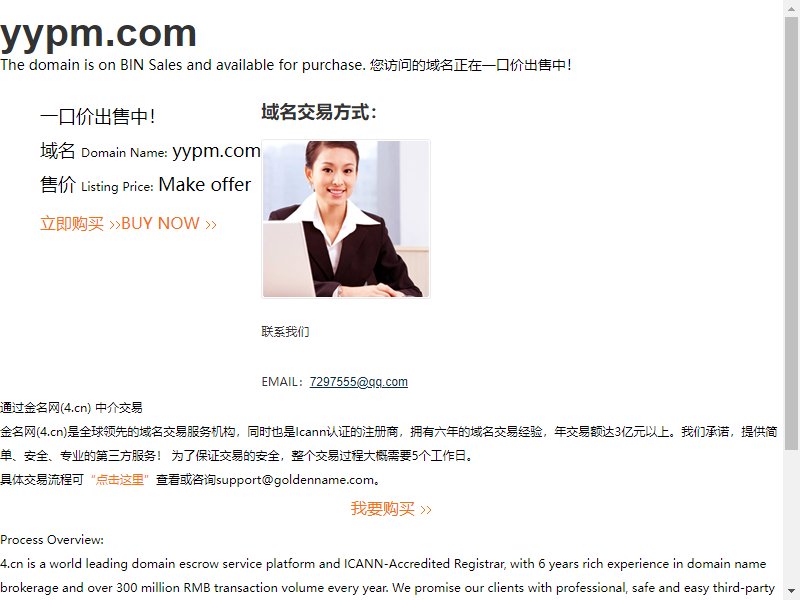Click the large yypm.com page heading

(x=98, y=34)
